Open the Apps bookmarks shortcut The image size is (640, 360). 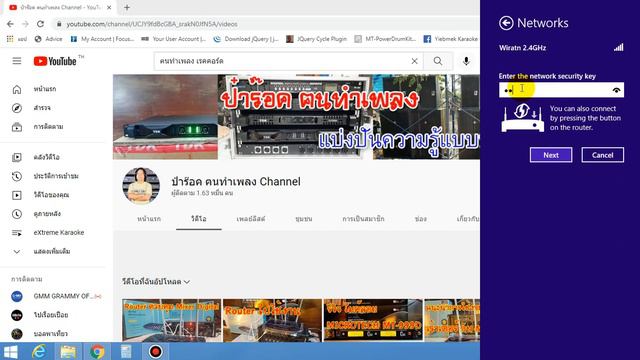16,39
